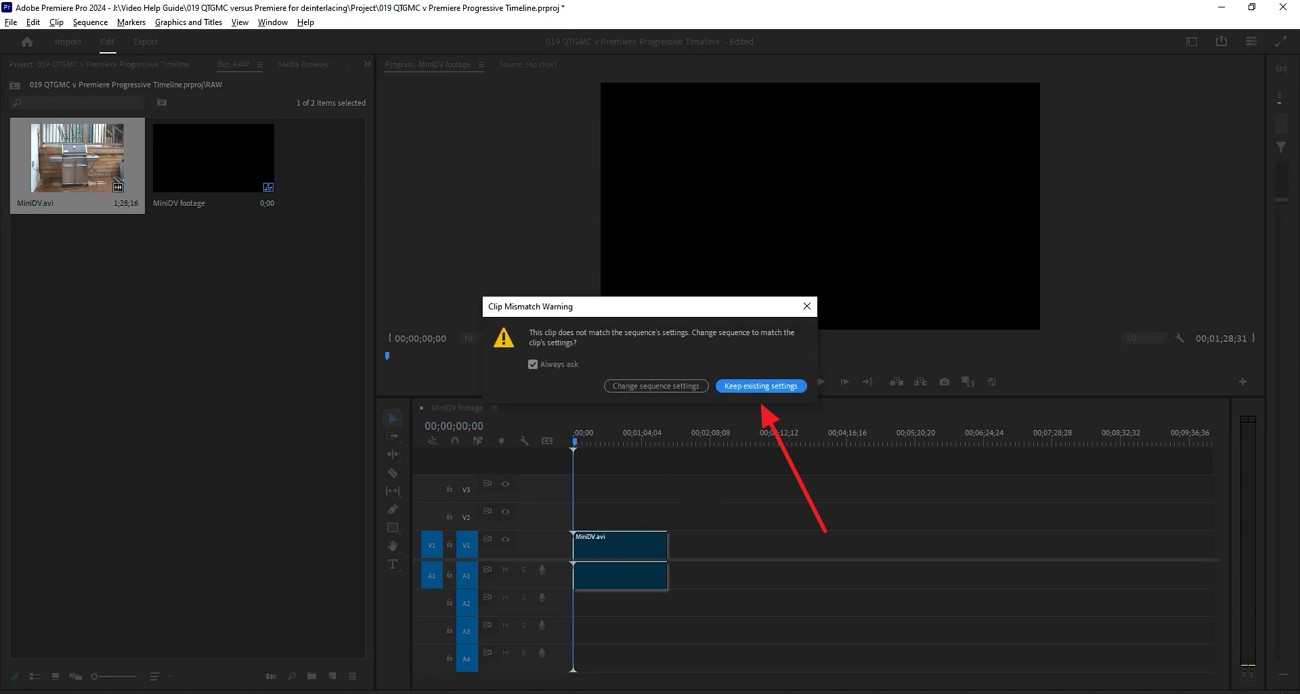The height and width of the screenshot is (694, 1300).
Task: Click the Lift button in Program monitor
Action: tap(896, 381)
